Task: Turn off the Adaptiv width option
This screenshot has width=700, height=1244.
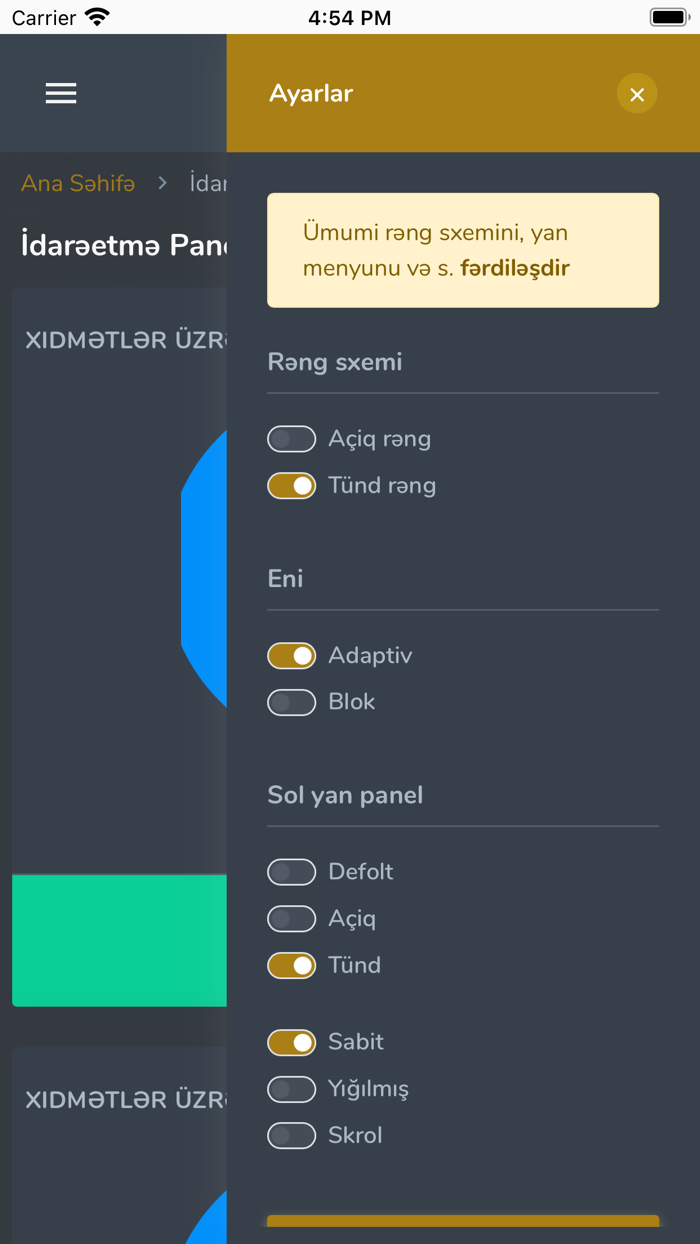Action: 291,655
